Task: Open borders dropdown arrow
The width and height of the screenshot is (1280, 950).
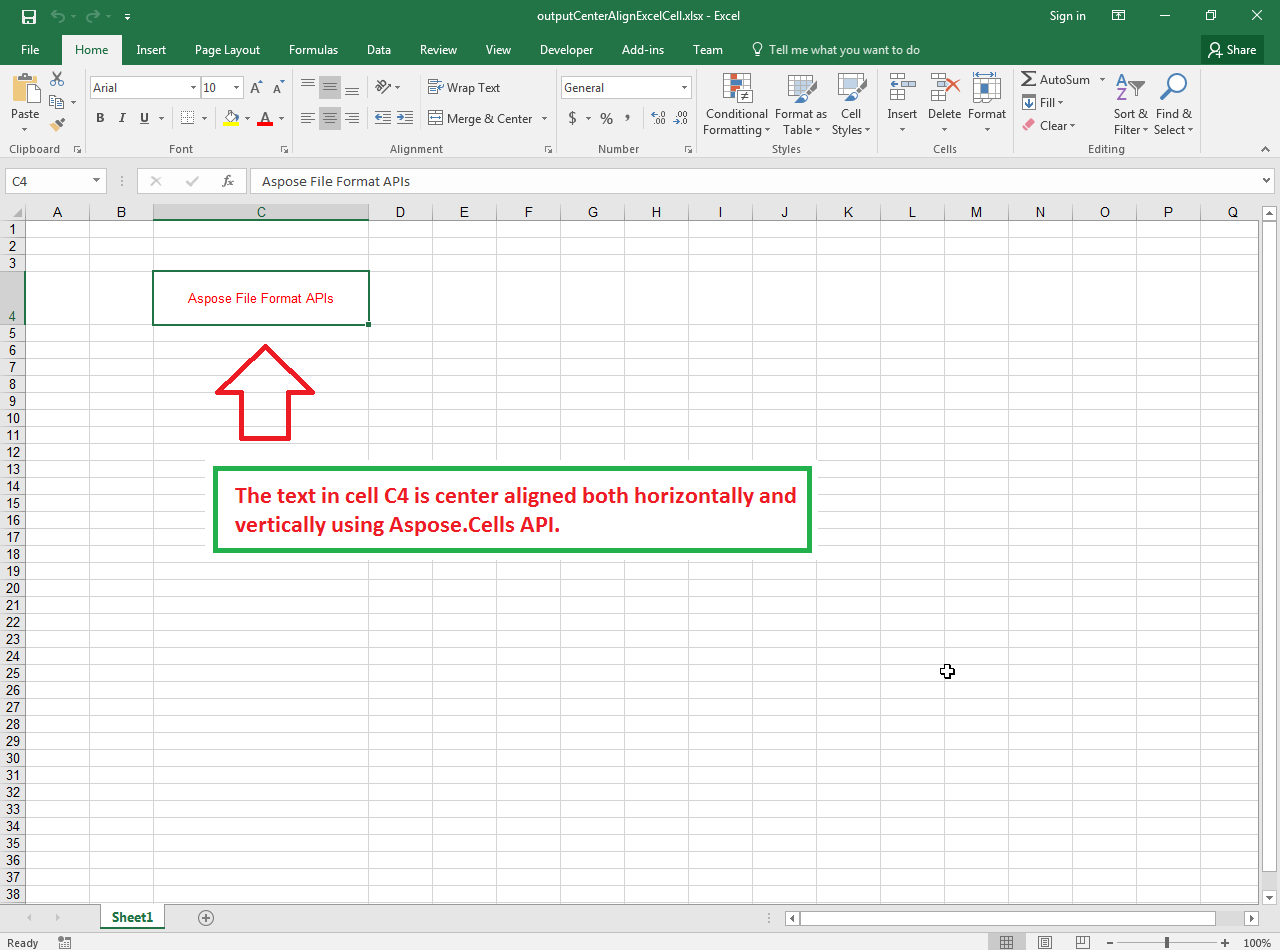Action: (205, 118)
